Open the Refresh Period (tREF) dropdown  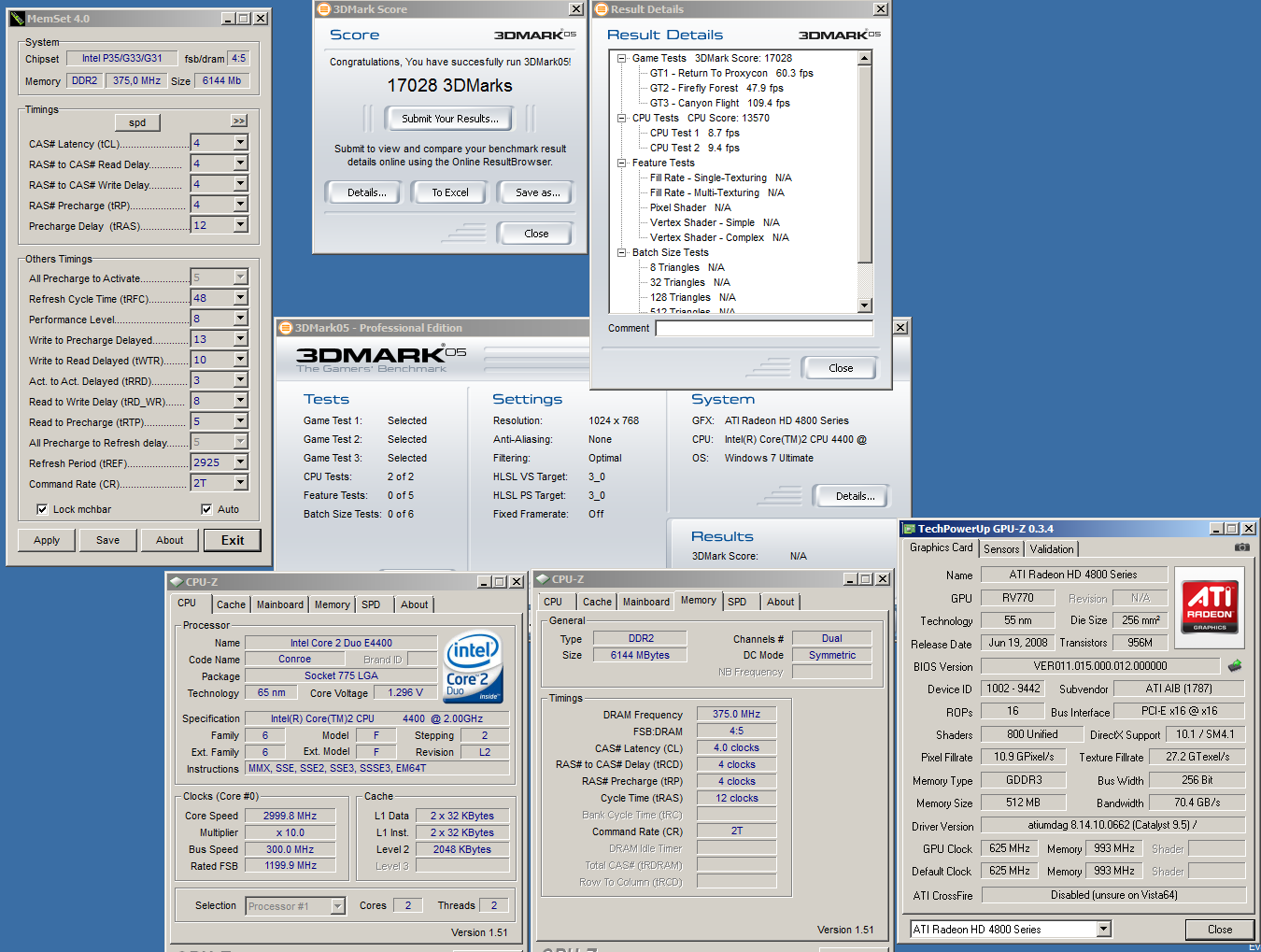[241, 462]
